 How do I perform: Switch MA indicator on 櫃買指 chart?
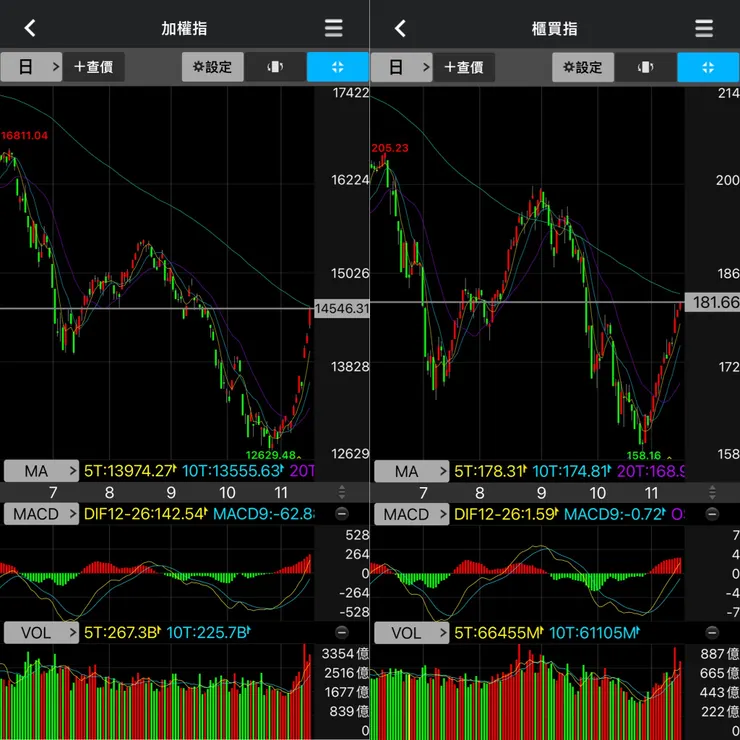tap(412, 471)
